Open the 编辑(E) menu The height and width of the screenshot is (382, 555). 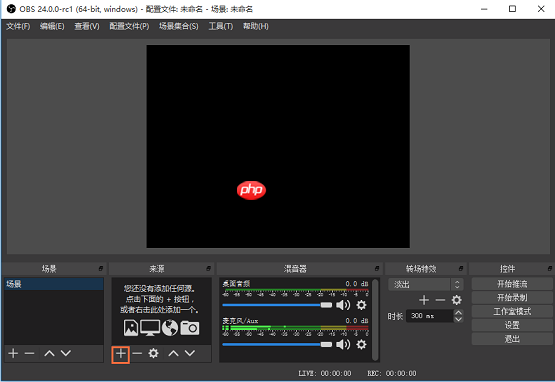[x=52, y=27]
